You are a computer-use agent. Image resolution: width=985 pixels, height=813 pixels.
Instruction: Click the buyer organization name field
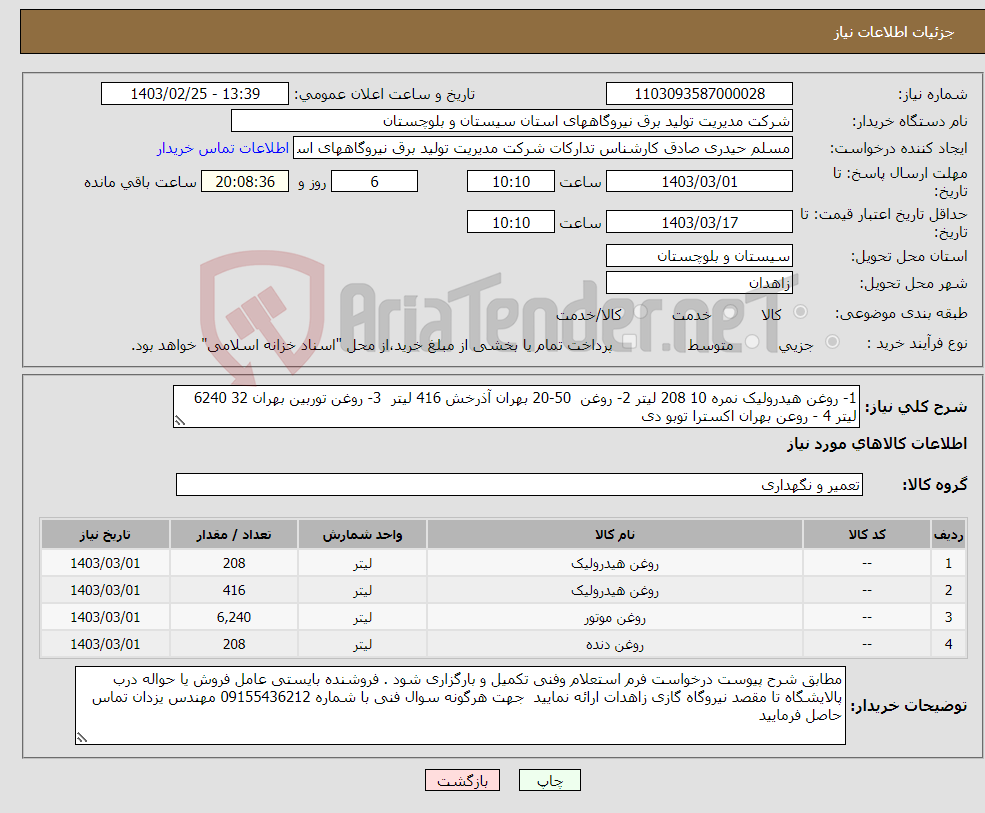[511, 121]
